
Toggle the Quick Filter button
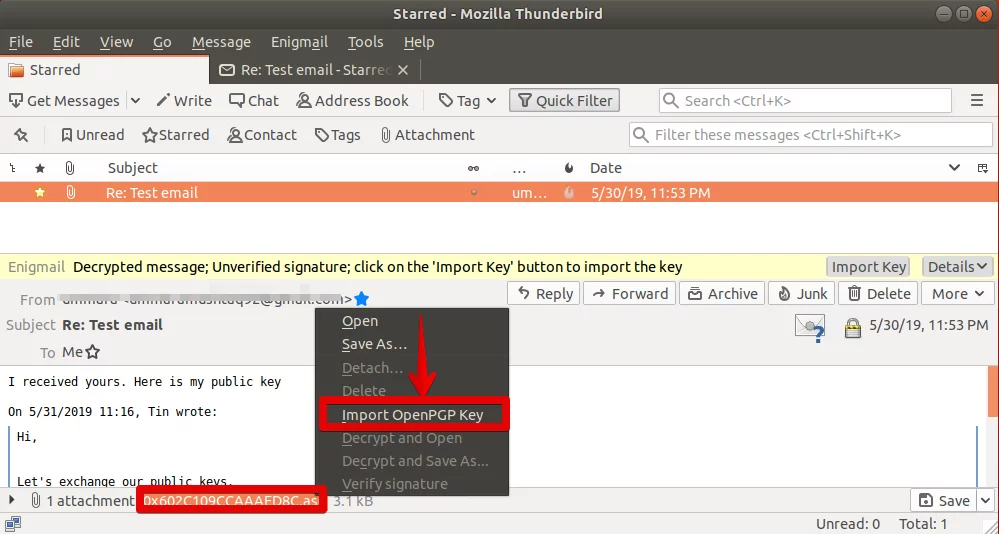coord(564,101)
